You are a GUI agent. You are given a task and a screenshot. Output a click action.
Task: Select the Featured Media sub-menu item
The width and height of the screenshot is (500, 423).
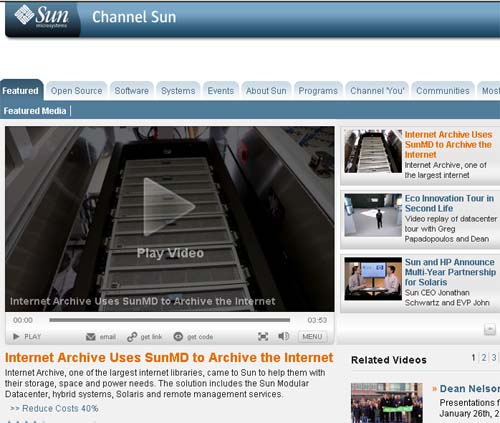click(35, 111)
